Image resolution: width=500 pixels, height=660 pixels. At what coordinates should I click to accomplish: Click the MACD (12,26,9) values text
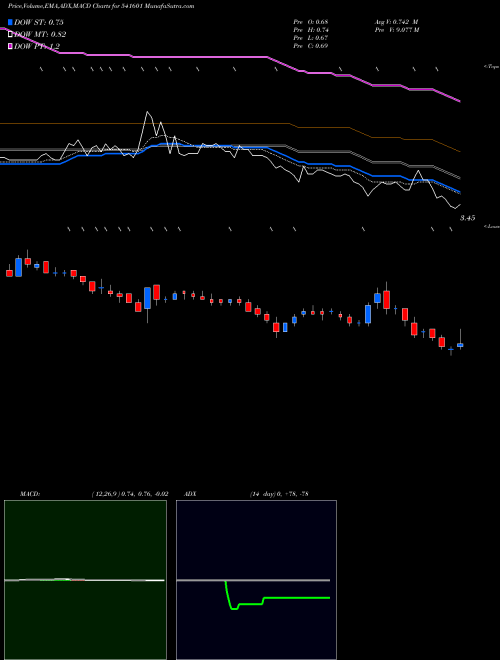(x=130, y=494)
